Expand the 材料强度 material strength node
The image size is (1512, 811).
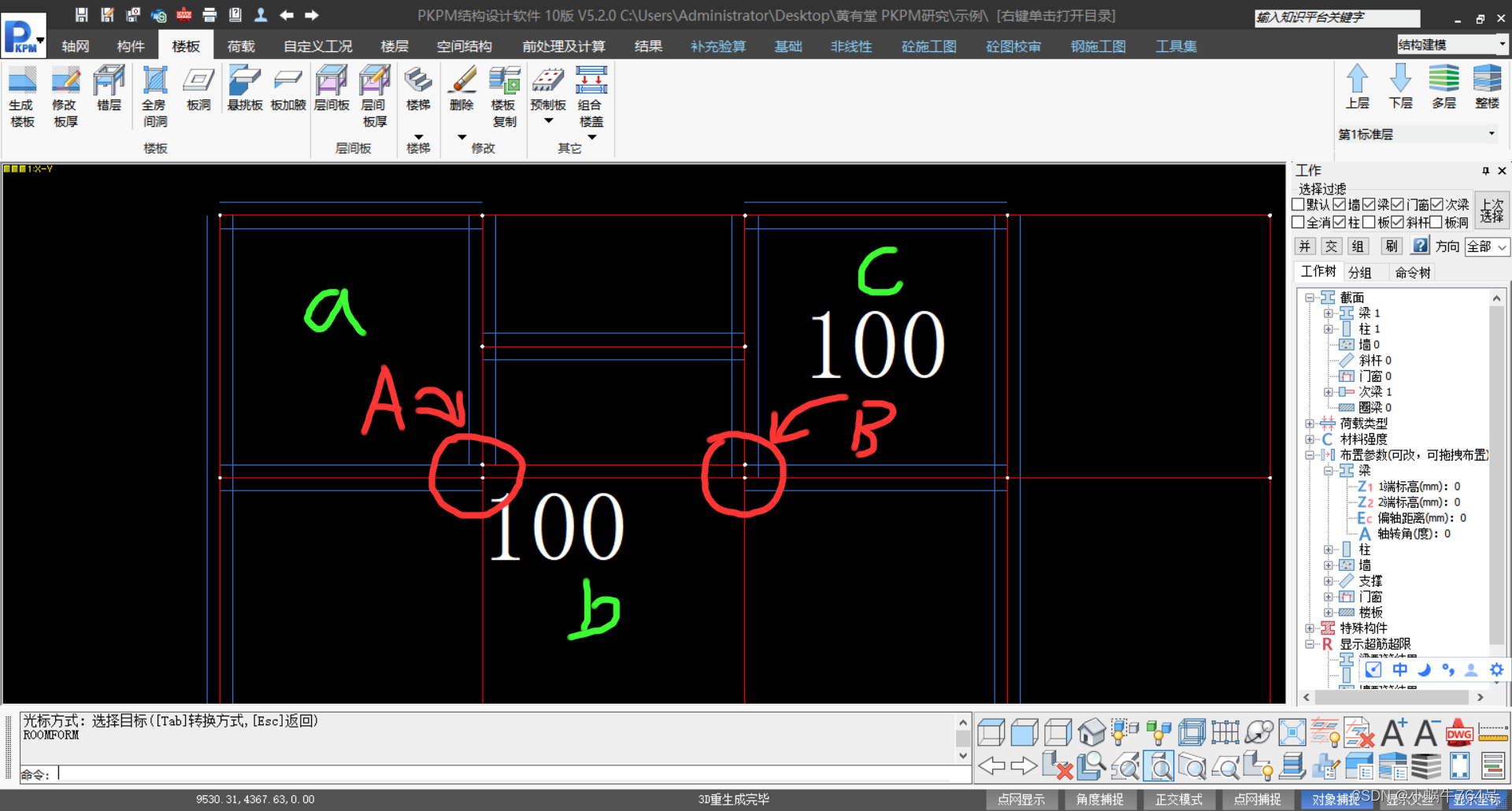point(1309,439)
